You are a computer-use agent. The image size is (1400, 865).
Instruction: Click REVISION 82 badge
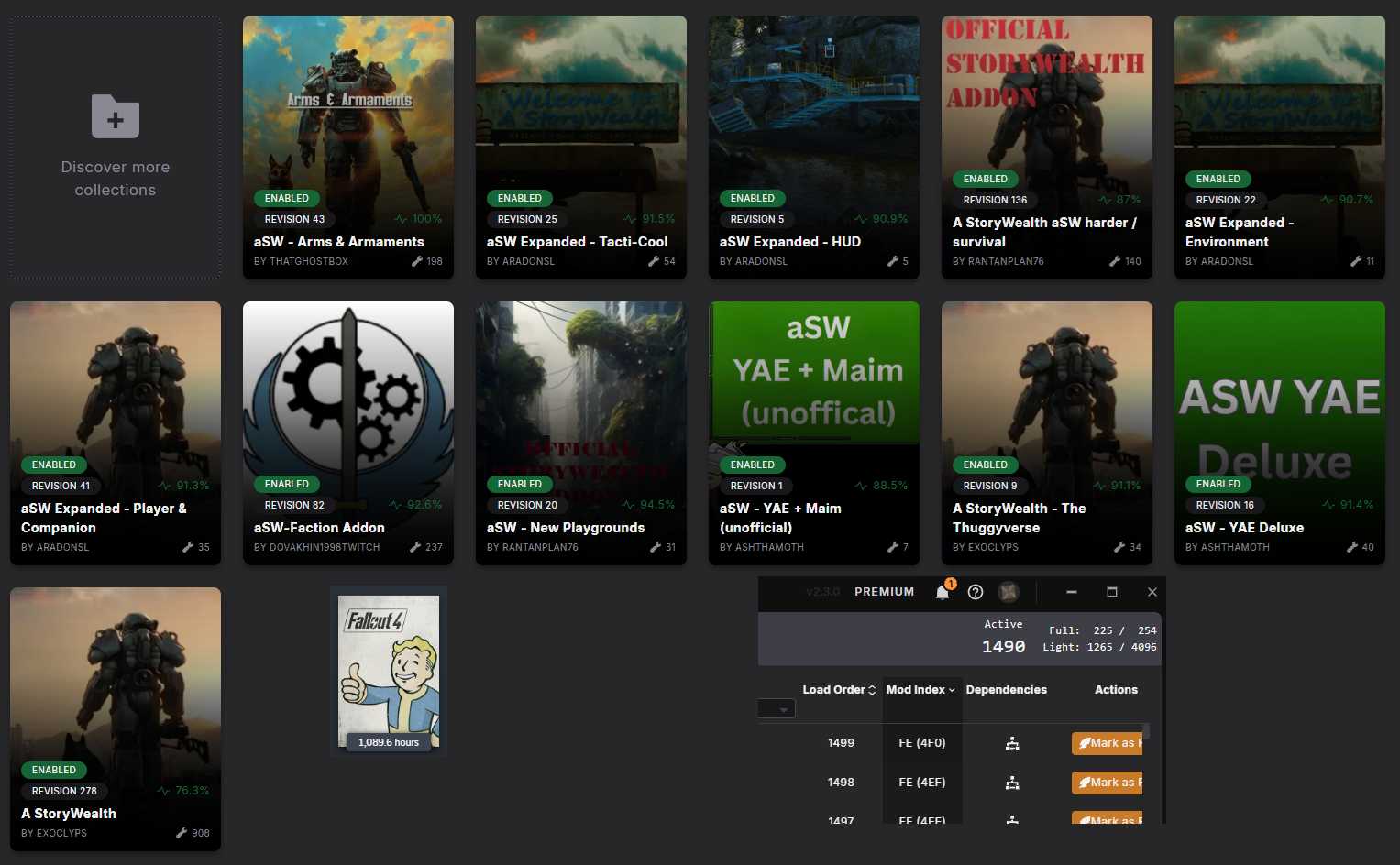tap(294, 505)
